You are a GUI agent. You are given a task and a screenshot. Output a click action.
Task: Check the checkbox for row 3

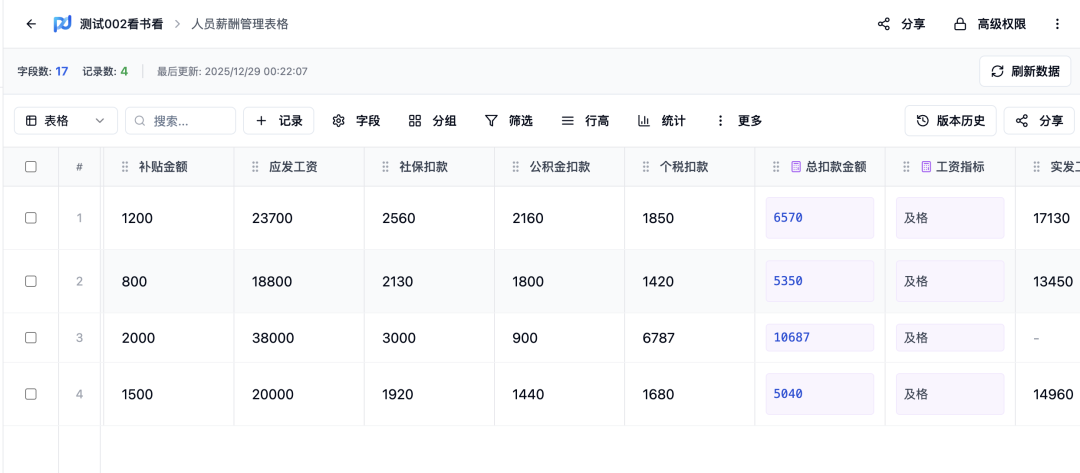click(x=30, y=338)
